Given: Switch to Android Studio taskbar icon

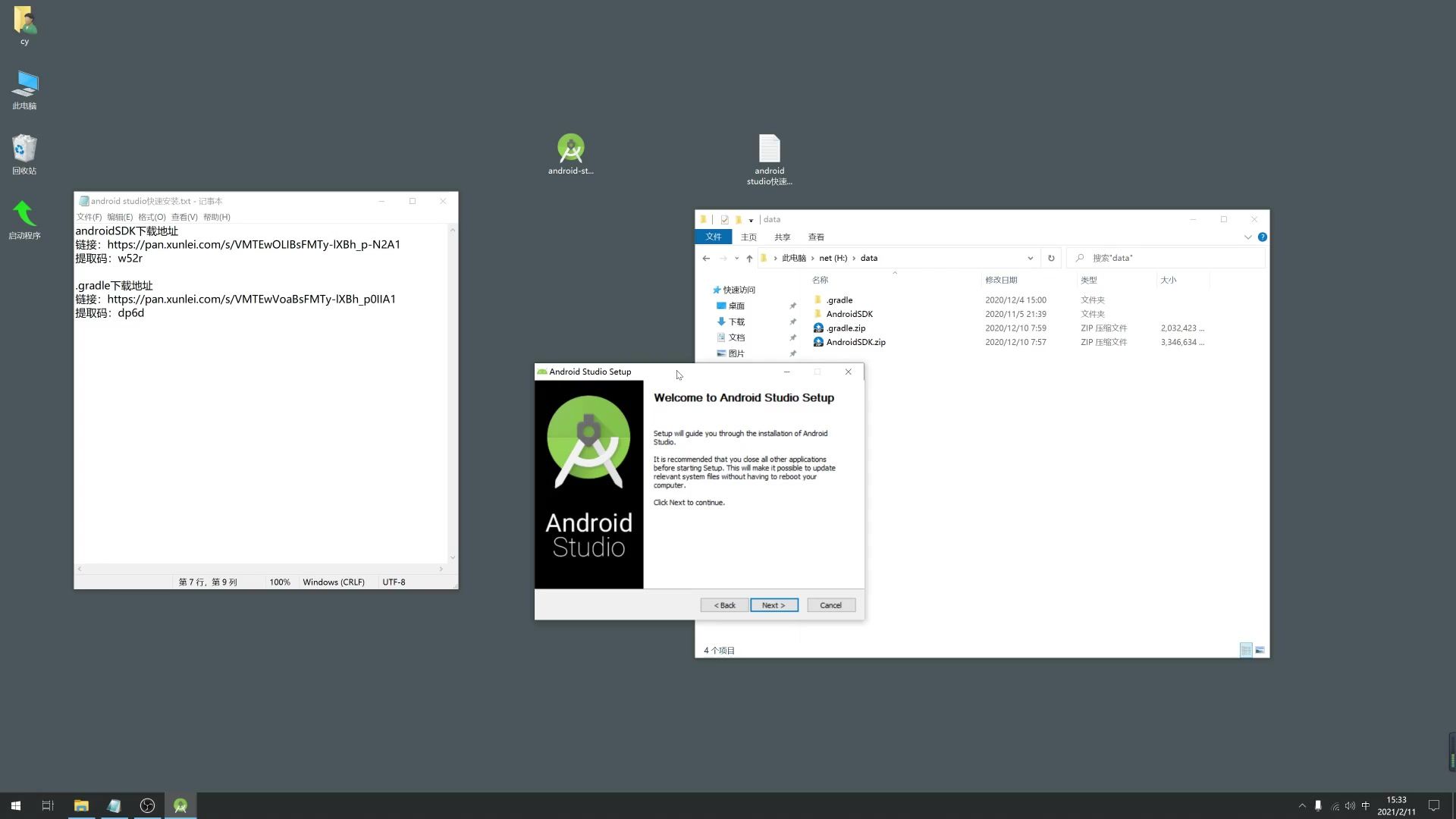Looking at the screenshot, I should [x=180, y=805].
